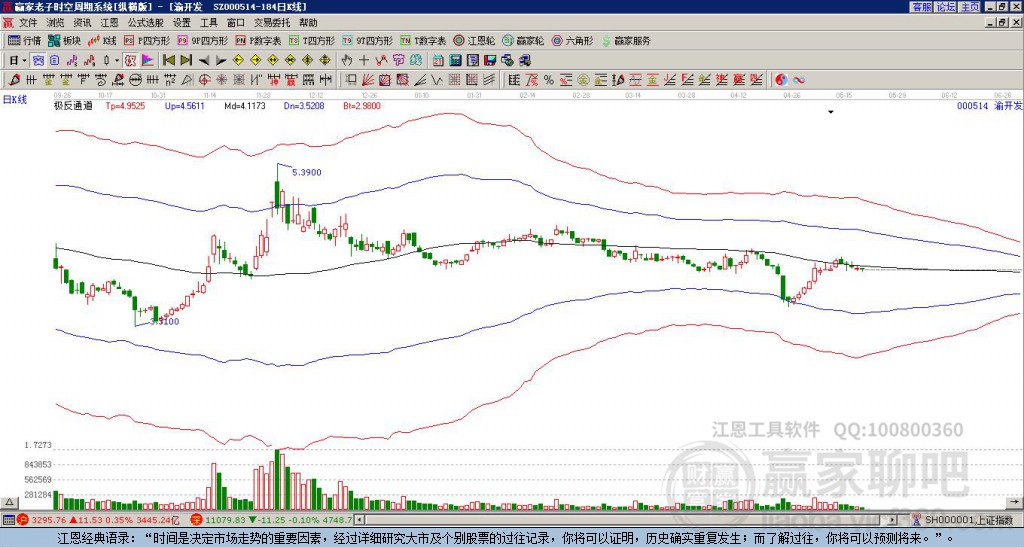Open the 江恩 menu
1024x548 pixels.
tap(110, 23)
